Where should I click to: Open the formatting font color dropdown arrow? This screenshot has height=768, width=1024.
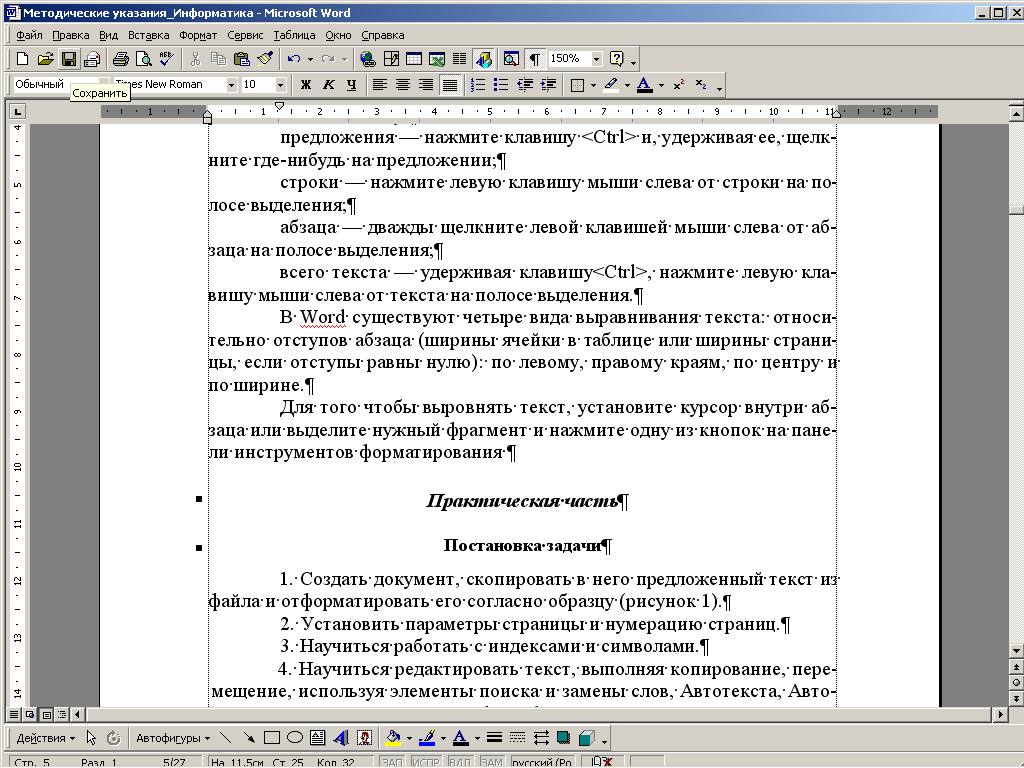click(661, 85)
